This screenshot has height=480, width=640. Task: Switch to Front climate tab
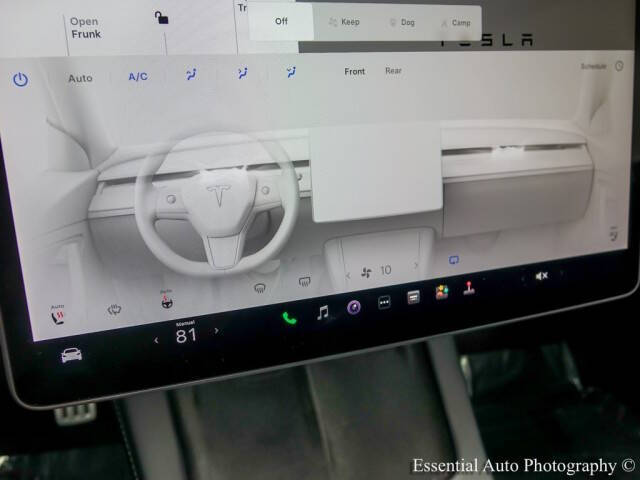[x=354, y=71]
